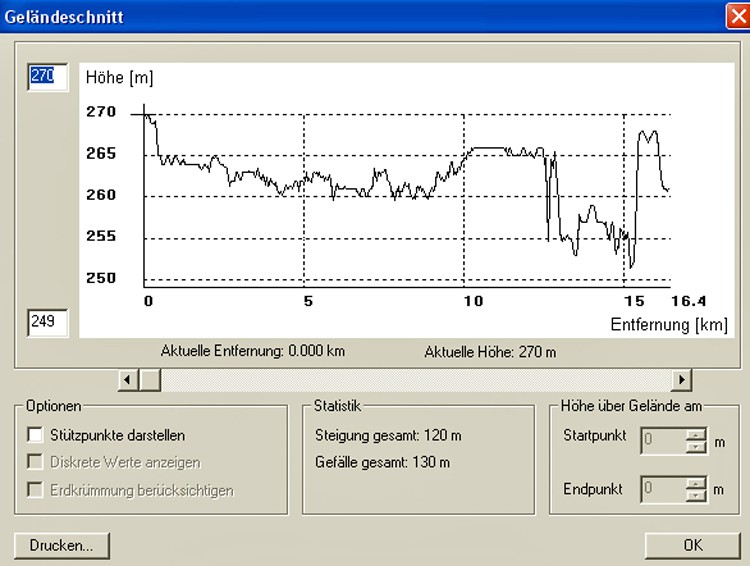Enable the Stützpunkte darstellen checkbox
Screen dimensions: 750x566
click(36, 435)
